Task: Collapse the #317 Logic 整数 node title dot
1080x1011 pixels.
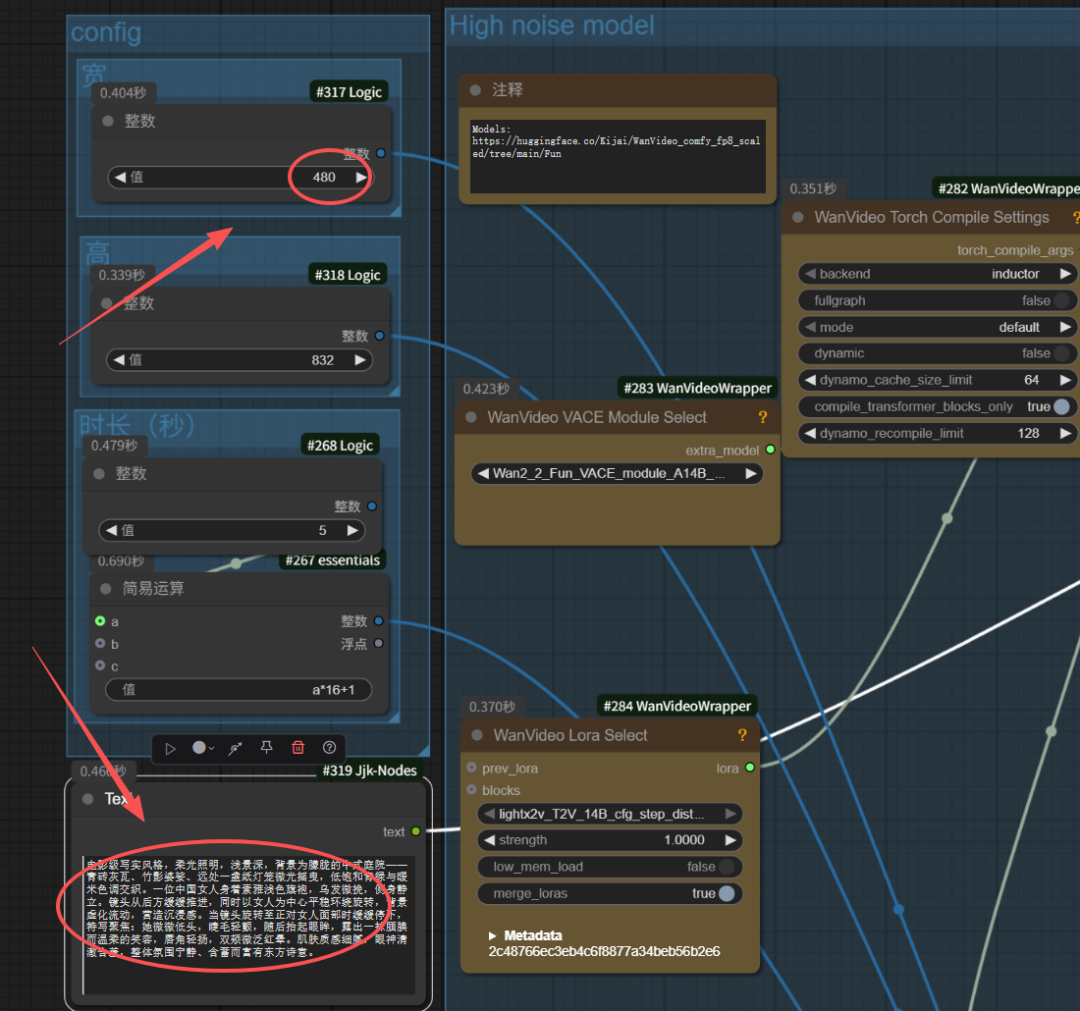Action: [x=107, y=121]
